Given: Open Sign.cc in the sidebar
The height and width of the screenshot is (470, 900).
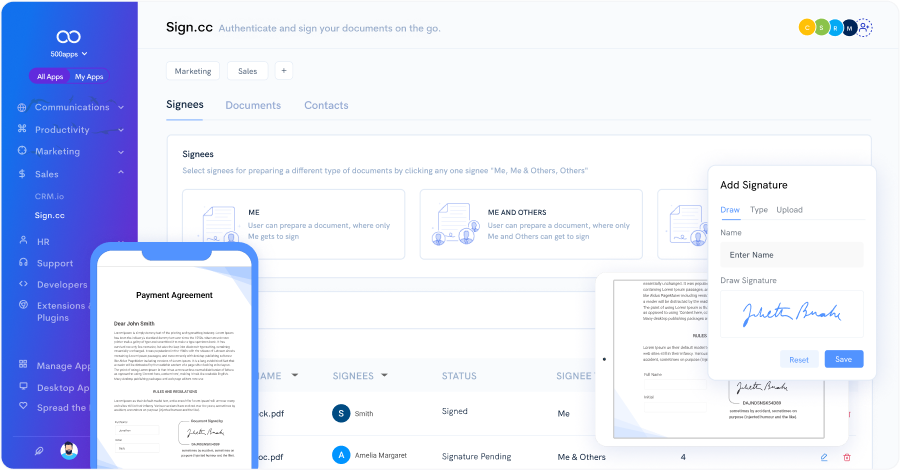Looking at the screenshot, I should 49,215.
